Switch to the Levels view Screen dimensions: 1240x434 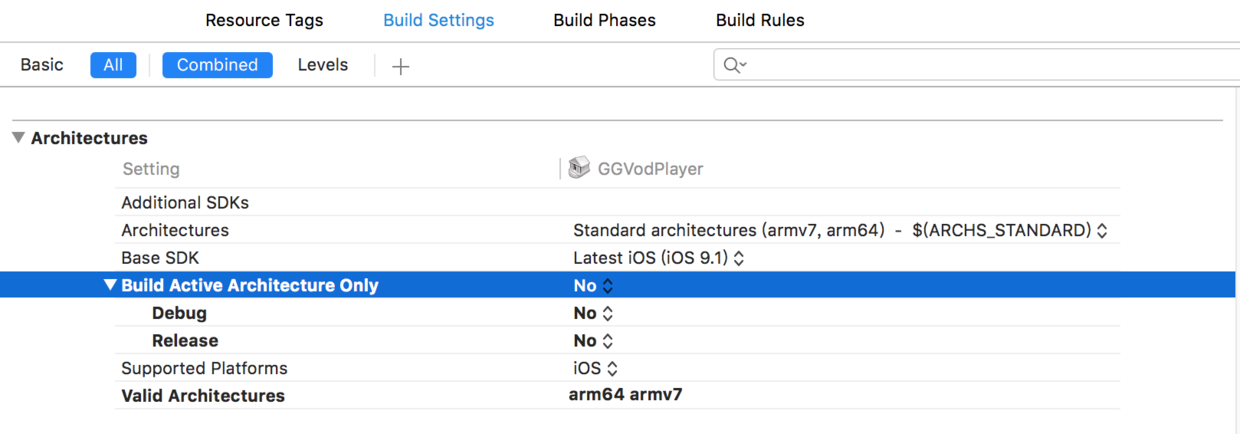click(x=323, y=65)
